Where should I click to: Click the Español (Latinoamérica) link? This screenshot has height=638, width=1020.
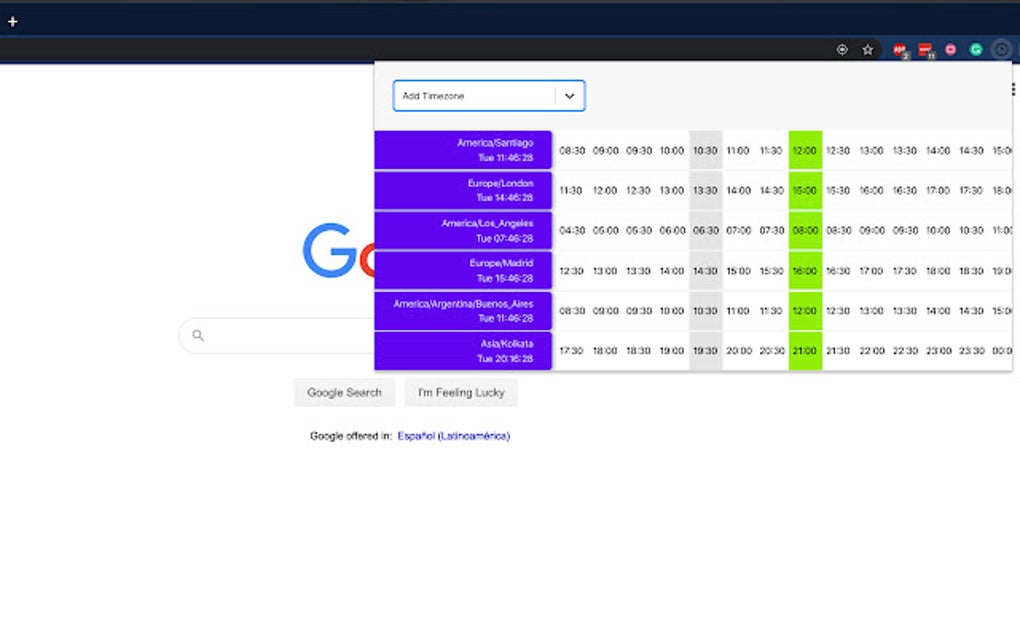(453, 436)
